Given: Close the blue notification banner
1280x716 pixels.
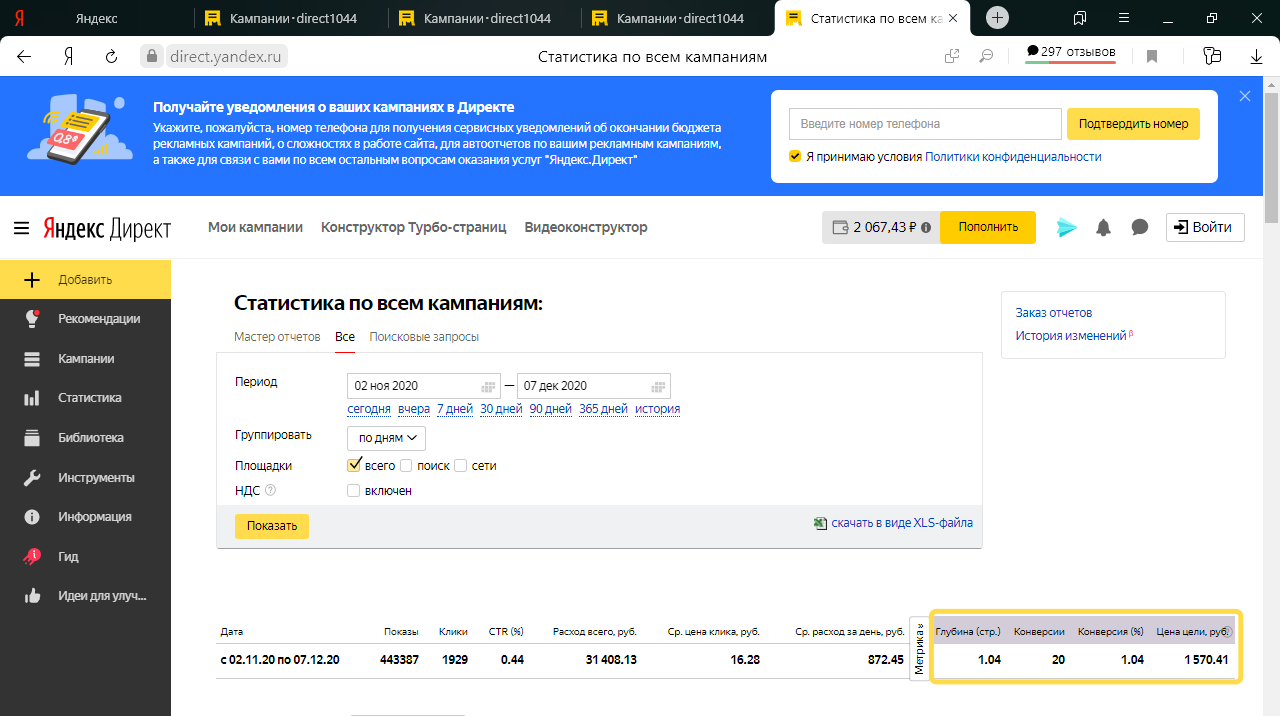Looking at the screenshot, I should pyautogui.click(x=1245, y=96).
